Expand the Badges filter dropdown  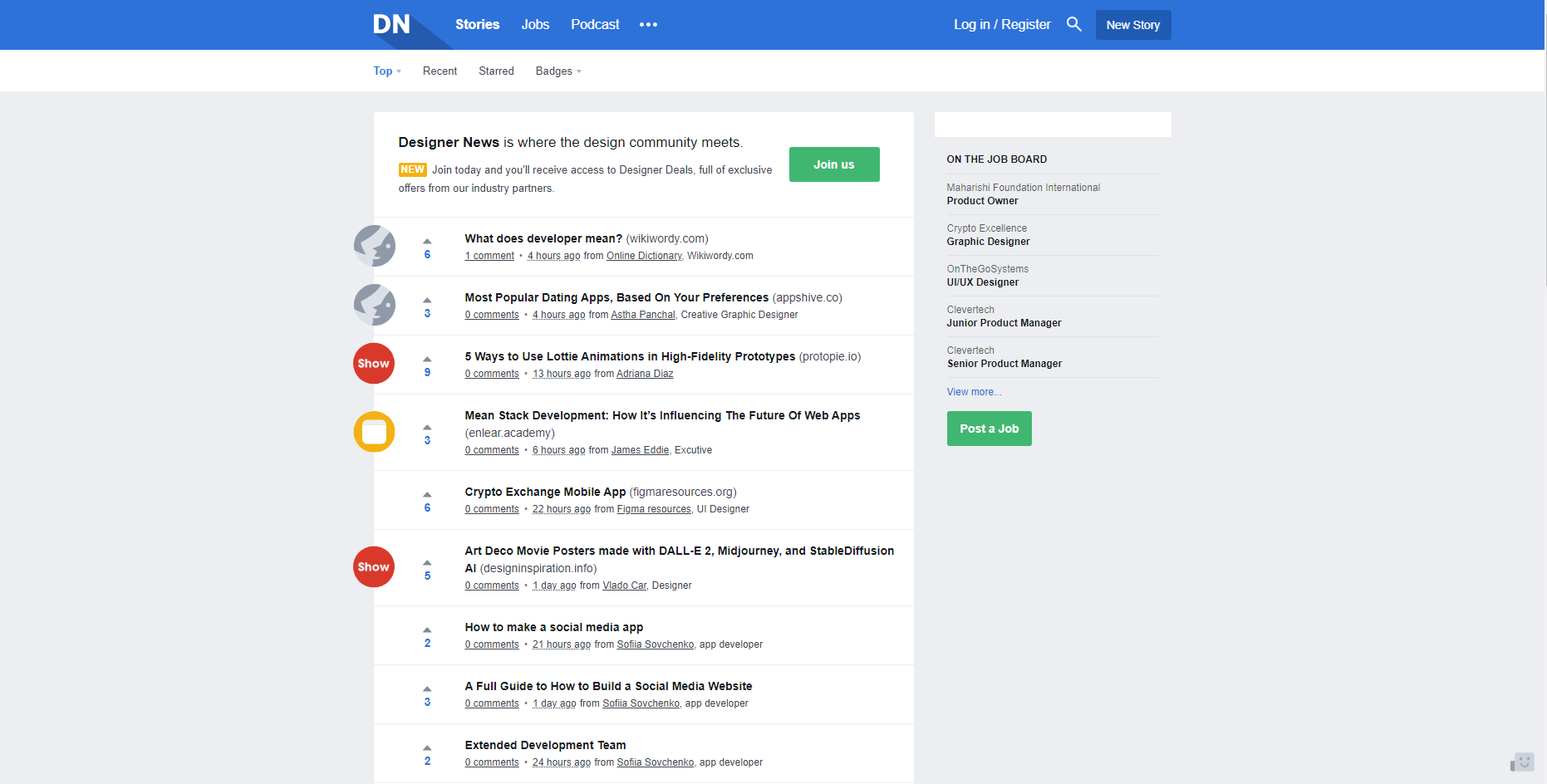558,71
